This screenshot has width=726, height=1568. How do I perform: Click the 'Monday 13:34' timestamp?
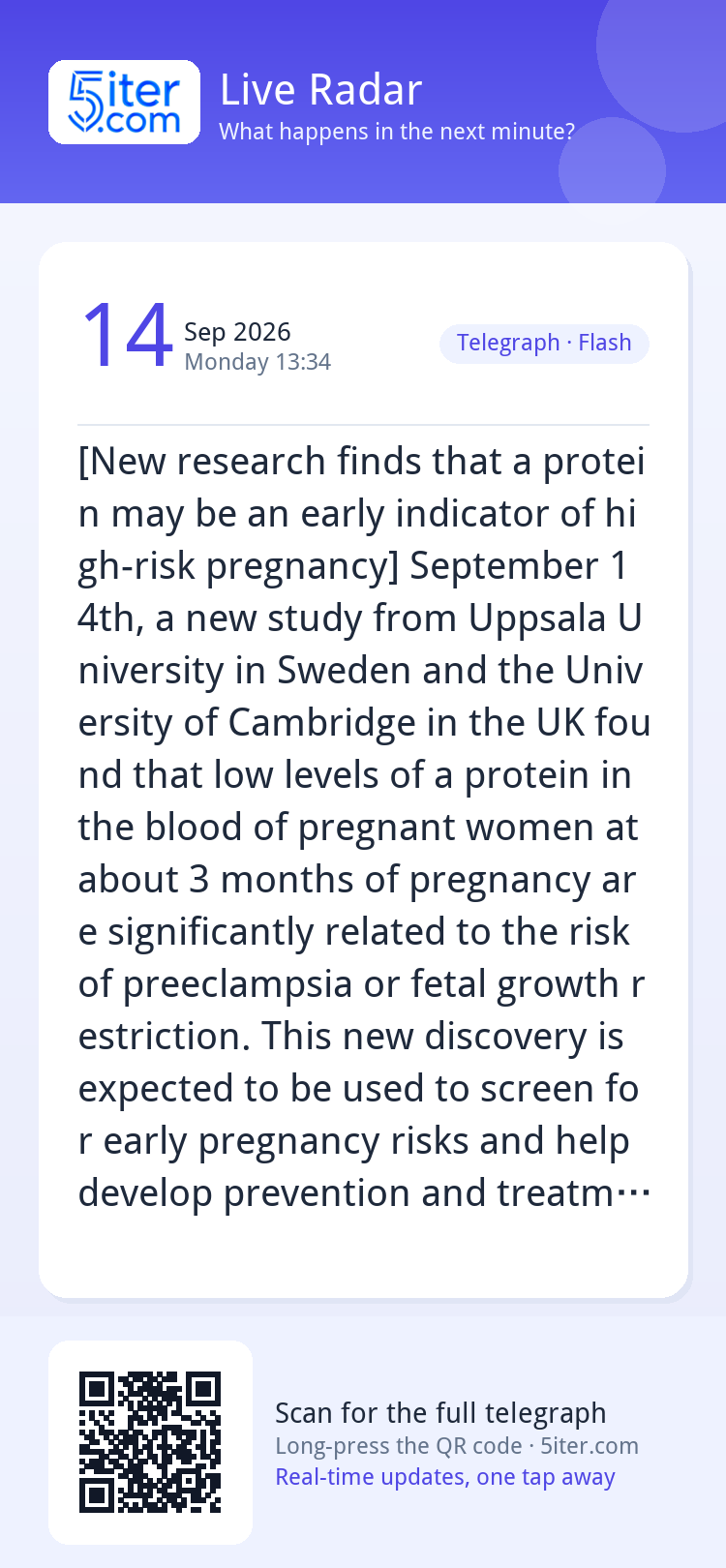point(257,362)
